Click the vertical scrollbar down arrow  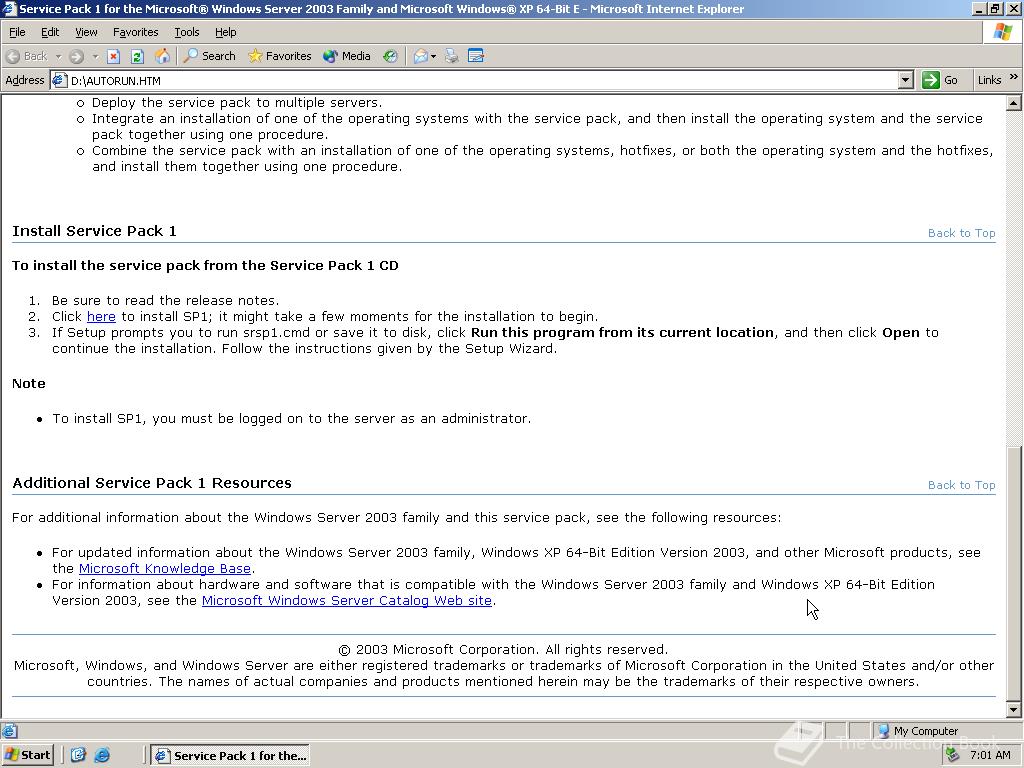[x=1014, y=710]
